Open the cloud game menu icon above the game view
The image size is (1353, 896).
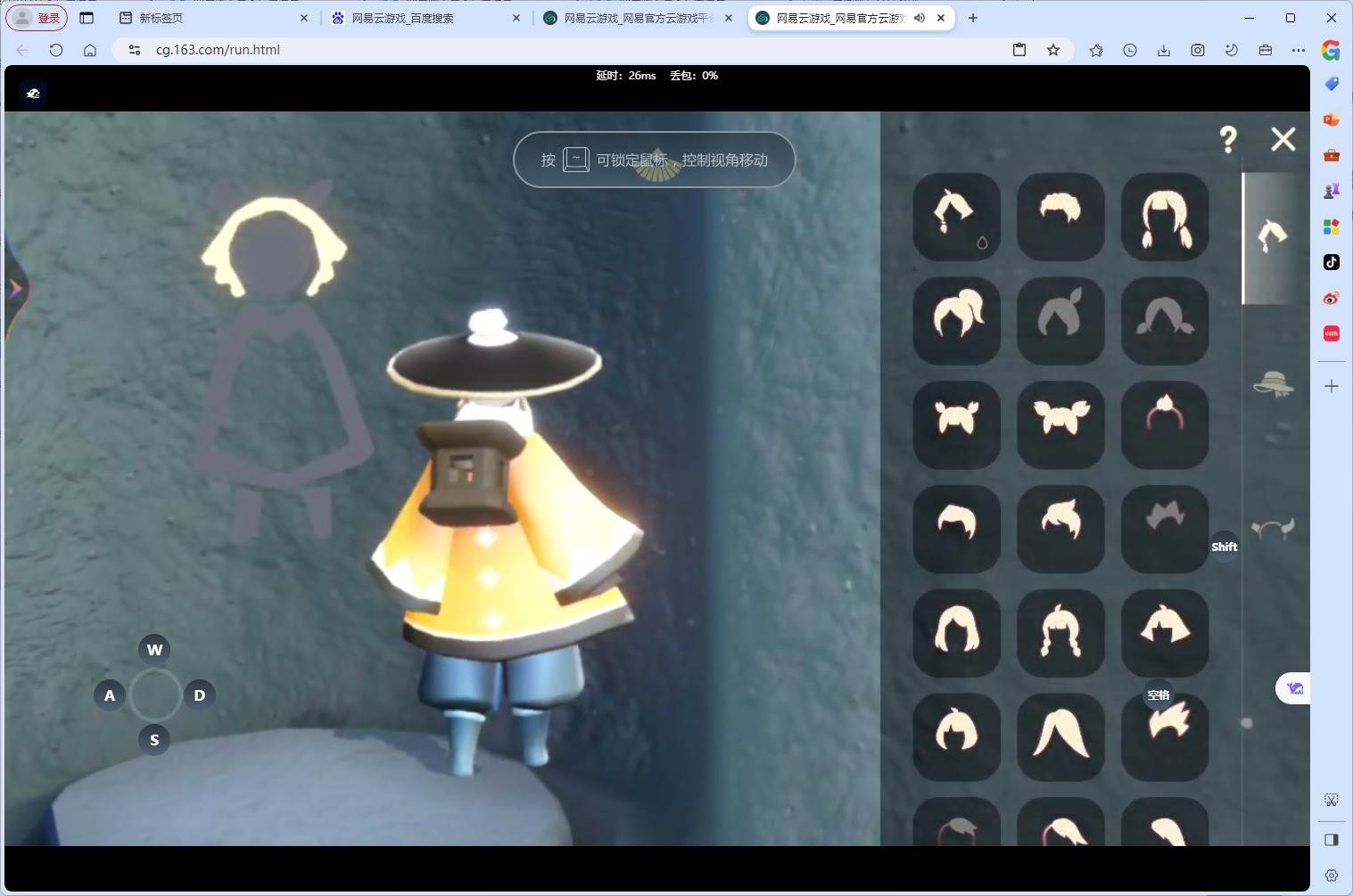pyautogui.click(x=33, y=94)
